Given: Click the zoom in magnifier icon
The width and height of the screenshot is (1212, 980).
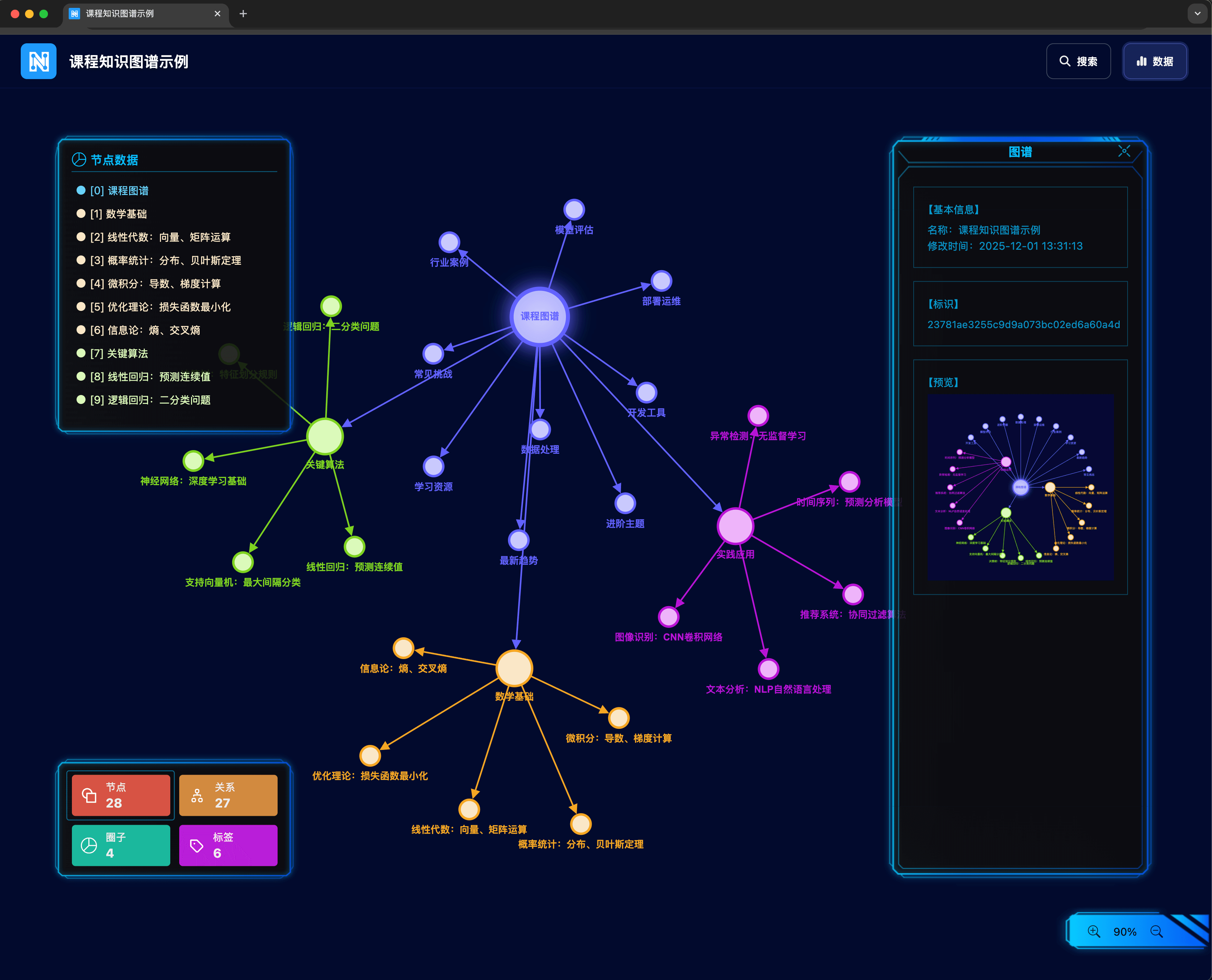Looking at the screenshot, I should [x=1094, y=931].
